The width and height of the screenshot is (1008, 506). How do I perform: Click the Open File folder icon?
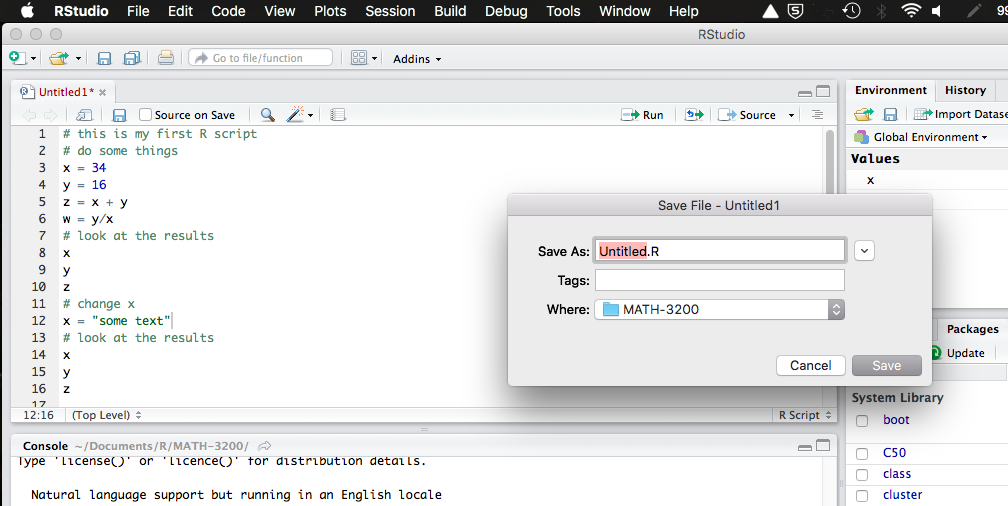coord(58,59)
